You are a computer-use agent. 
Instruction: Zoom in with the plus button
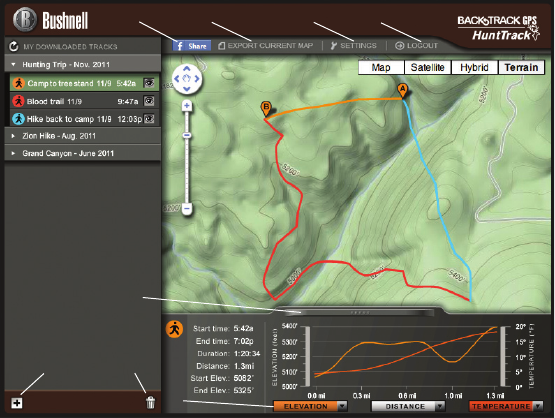pos(187,105)
